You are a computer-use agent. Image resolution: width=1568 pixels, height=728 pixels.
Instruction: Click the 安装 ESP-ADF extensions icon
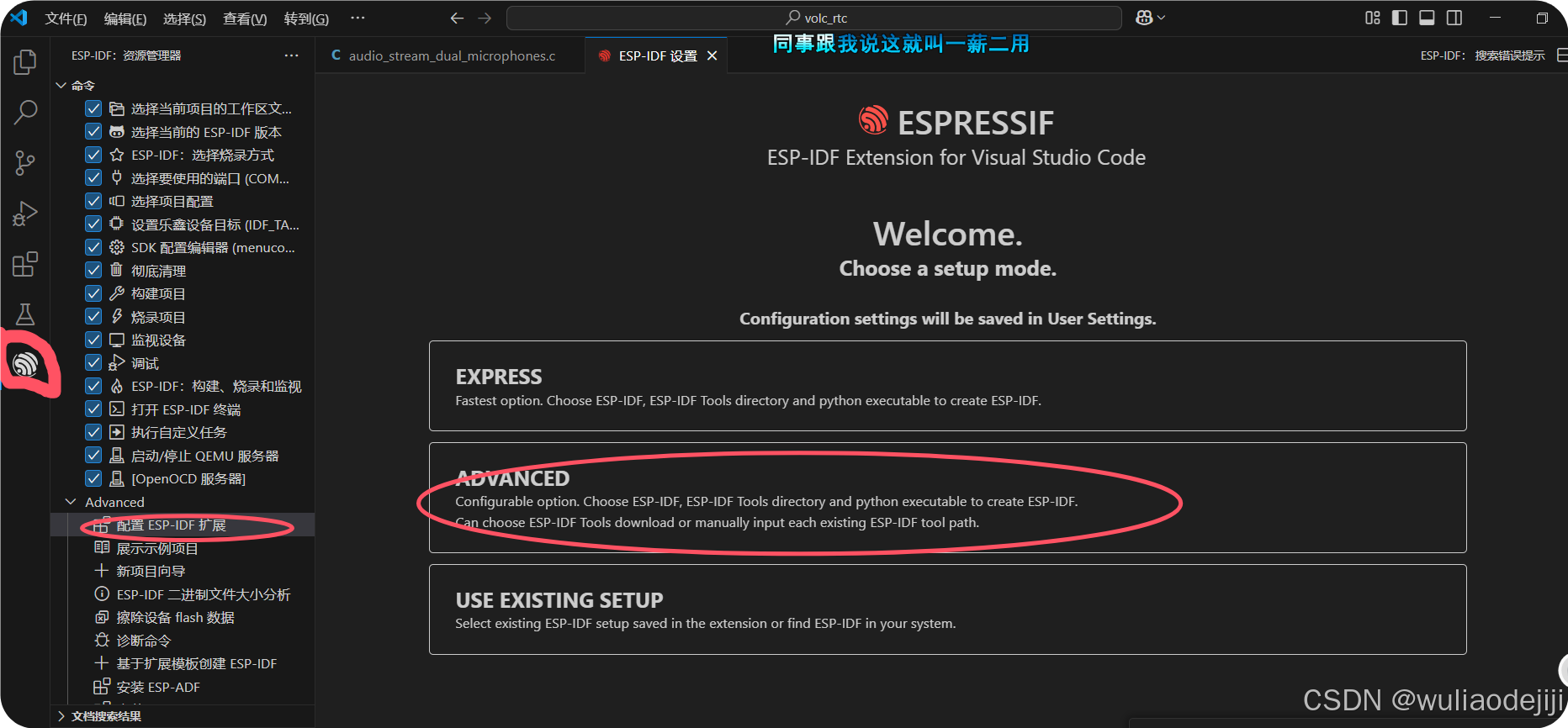click(x=102, y=687)
